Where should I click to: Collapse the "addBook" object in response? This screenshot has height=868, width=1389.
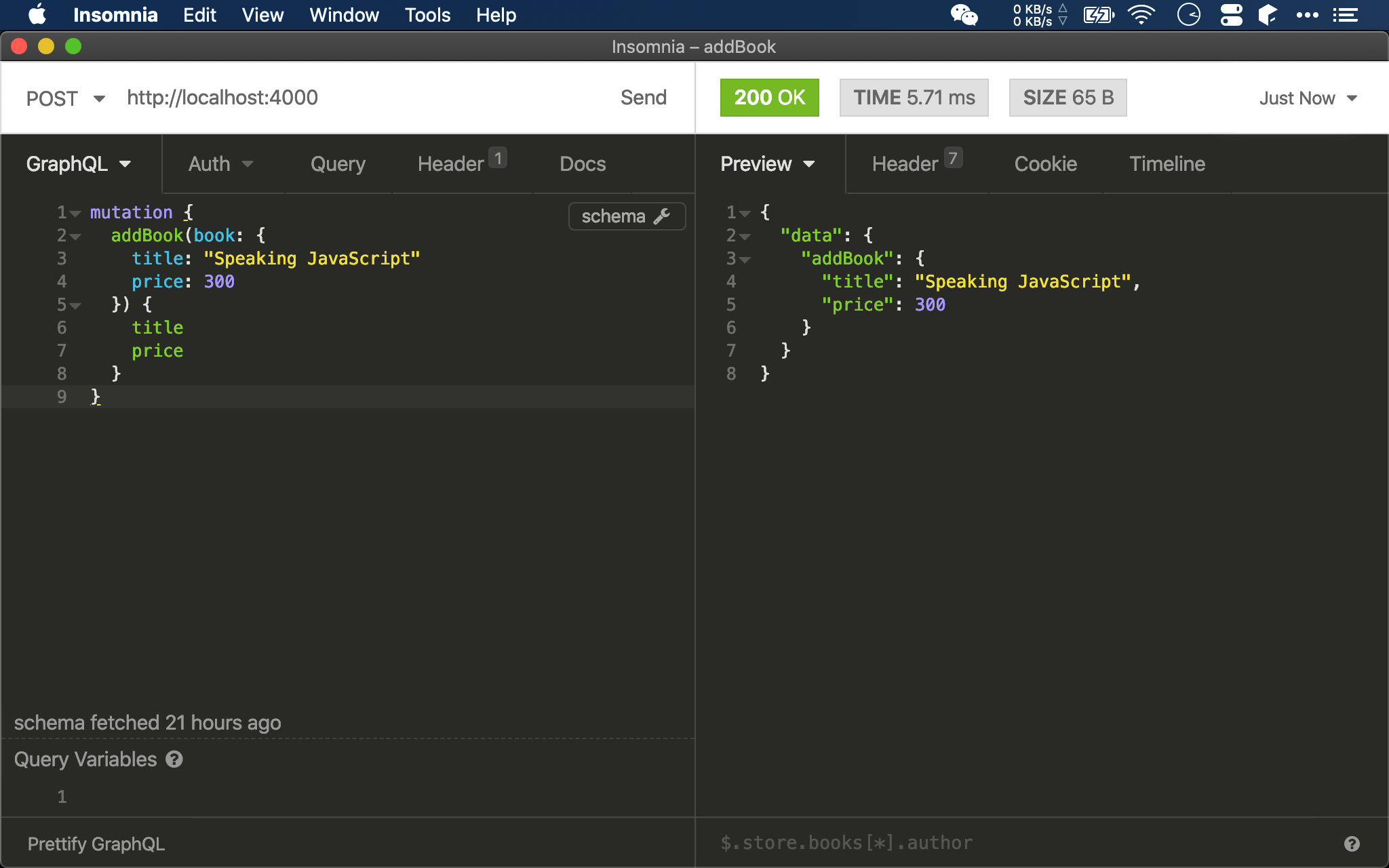pos(745,260)
